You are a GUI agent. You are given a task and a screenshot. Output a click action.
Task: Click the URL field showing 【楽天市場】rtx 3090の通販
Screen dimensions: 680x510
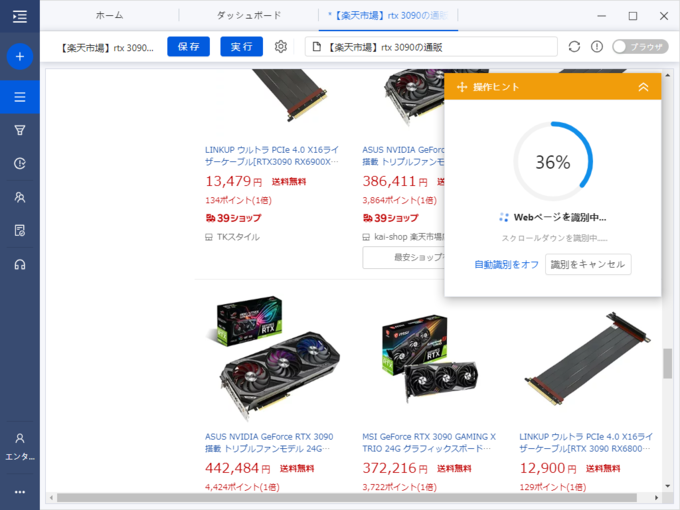point(431,47)
